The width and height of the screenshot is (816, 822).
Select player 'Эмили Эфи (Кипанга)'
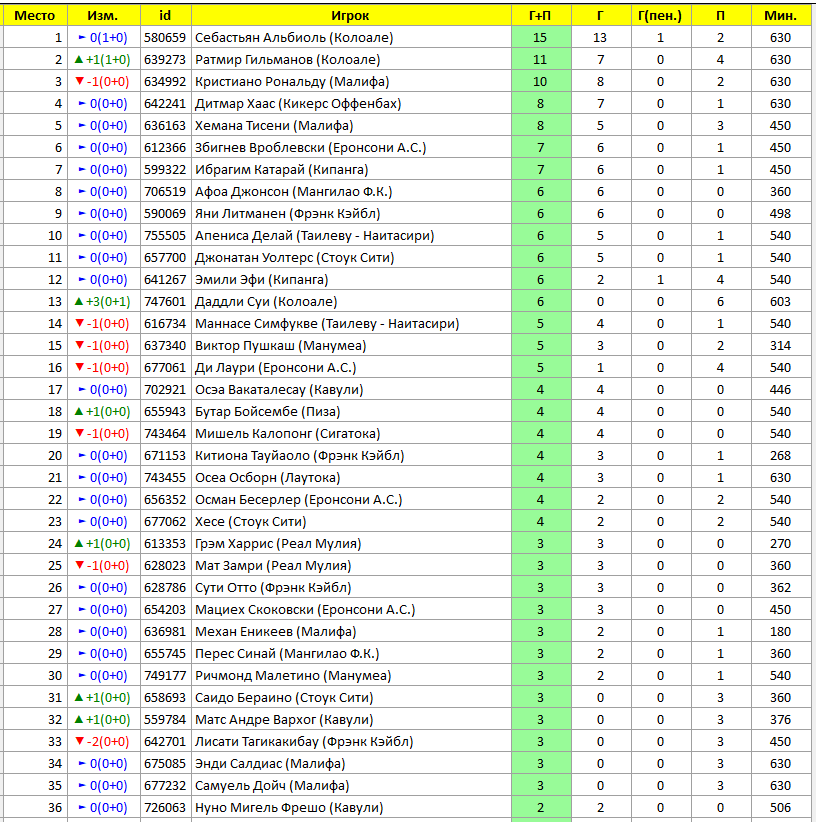[262, 280]
